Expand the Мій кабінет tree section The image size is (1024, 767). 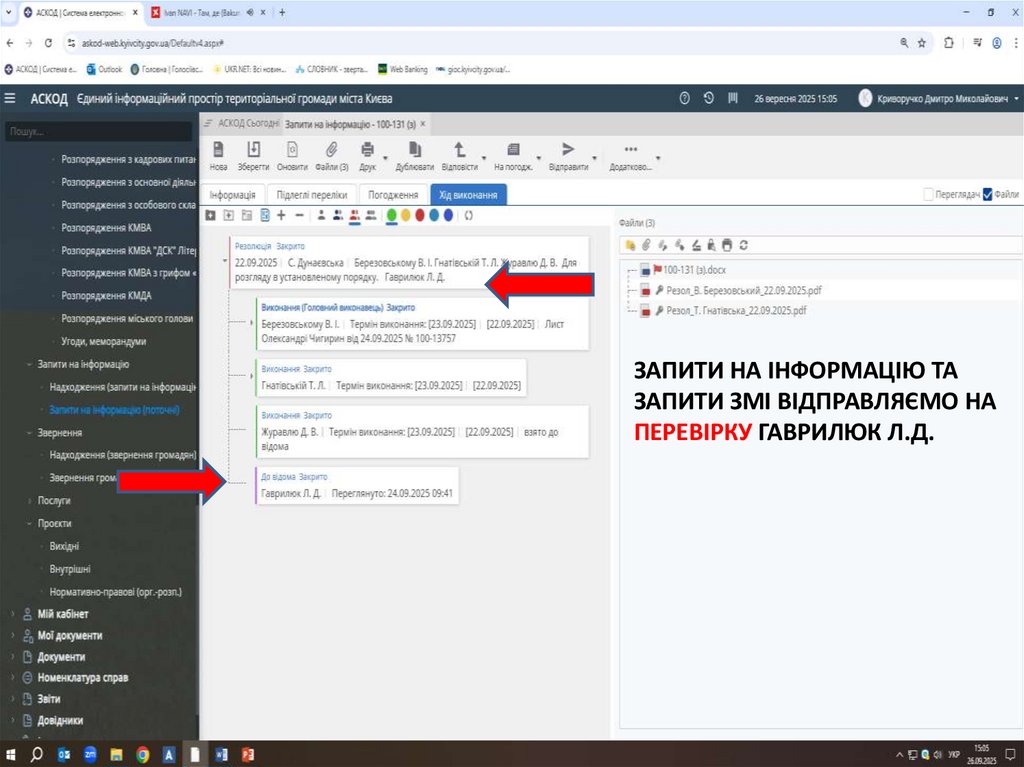[x=12, y=614]
